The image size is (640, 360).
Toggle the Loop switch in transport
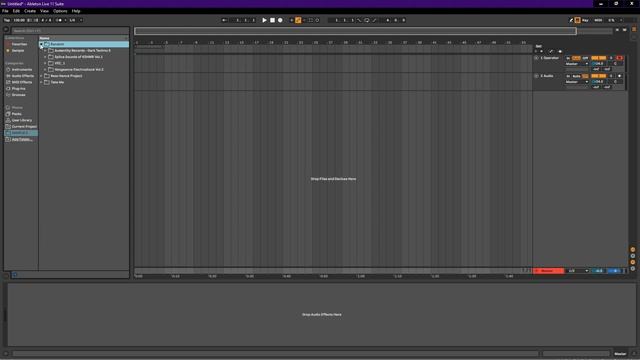tap(367, 20)
